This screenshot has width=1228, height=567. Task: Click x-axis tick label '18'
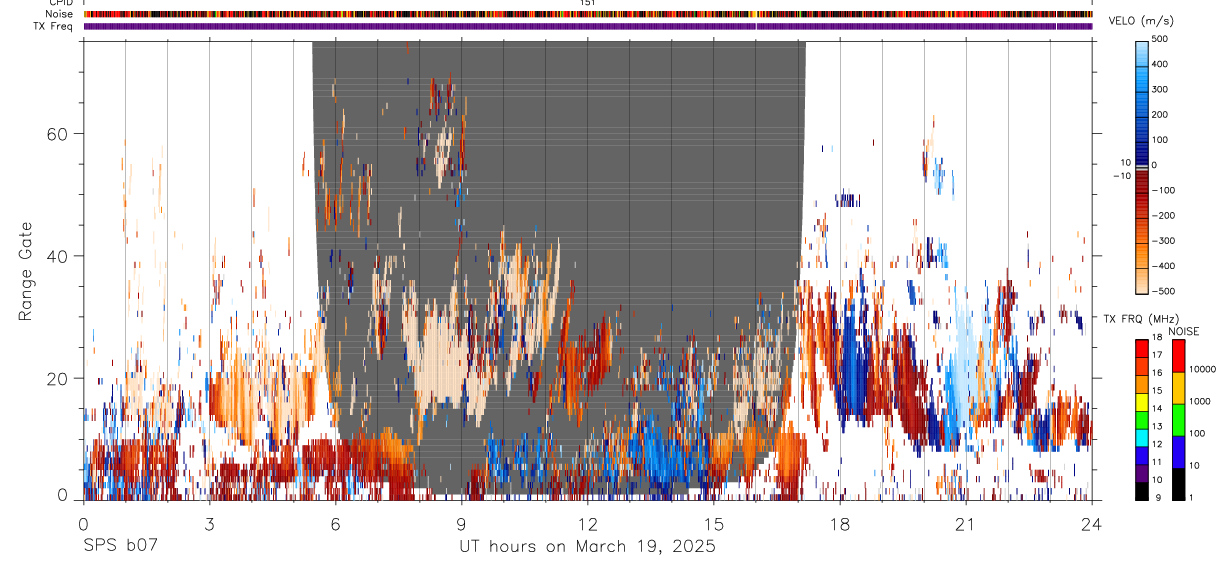click(840, 524)
